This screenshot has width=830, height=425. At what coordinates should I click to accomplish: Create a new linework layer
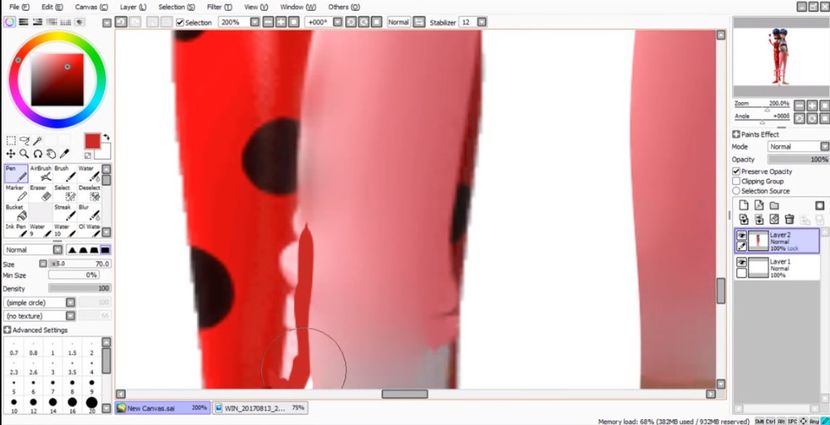click(x=759, y=205)
